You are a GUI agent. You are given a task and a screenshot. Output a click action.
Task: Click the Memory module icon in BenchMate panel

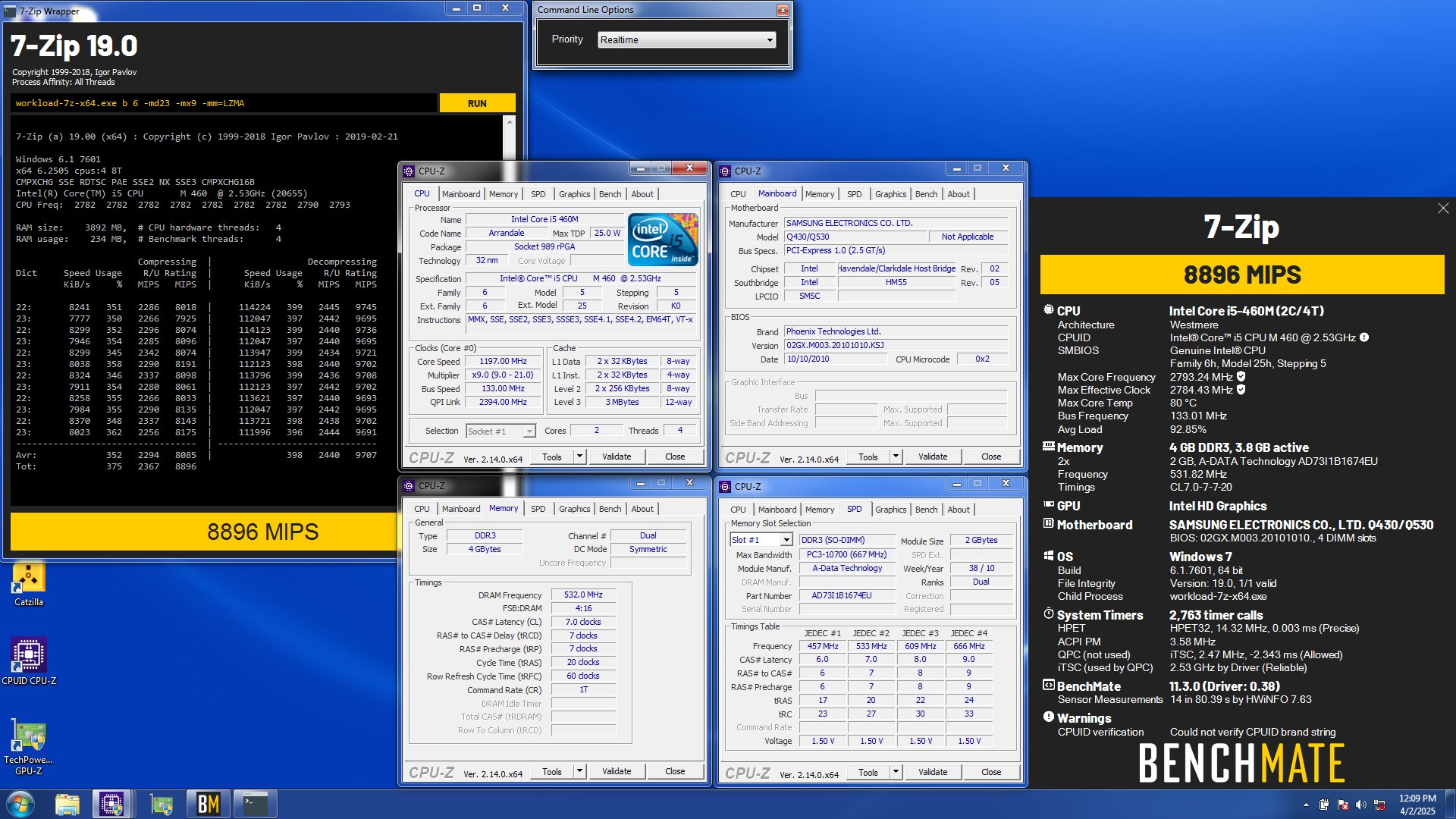tap(1049, 447)
